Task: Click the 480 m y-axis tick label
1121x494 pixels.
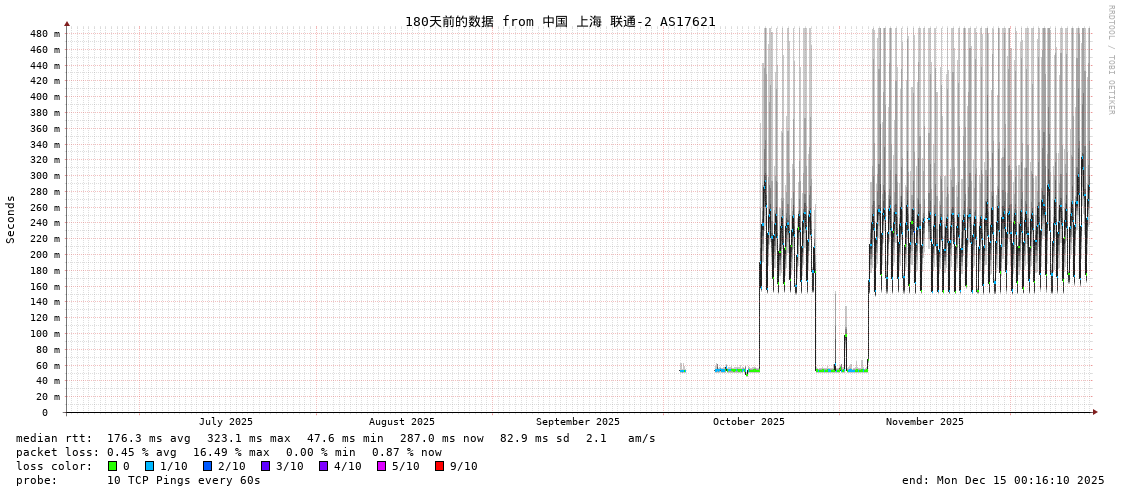Action: 45,34
